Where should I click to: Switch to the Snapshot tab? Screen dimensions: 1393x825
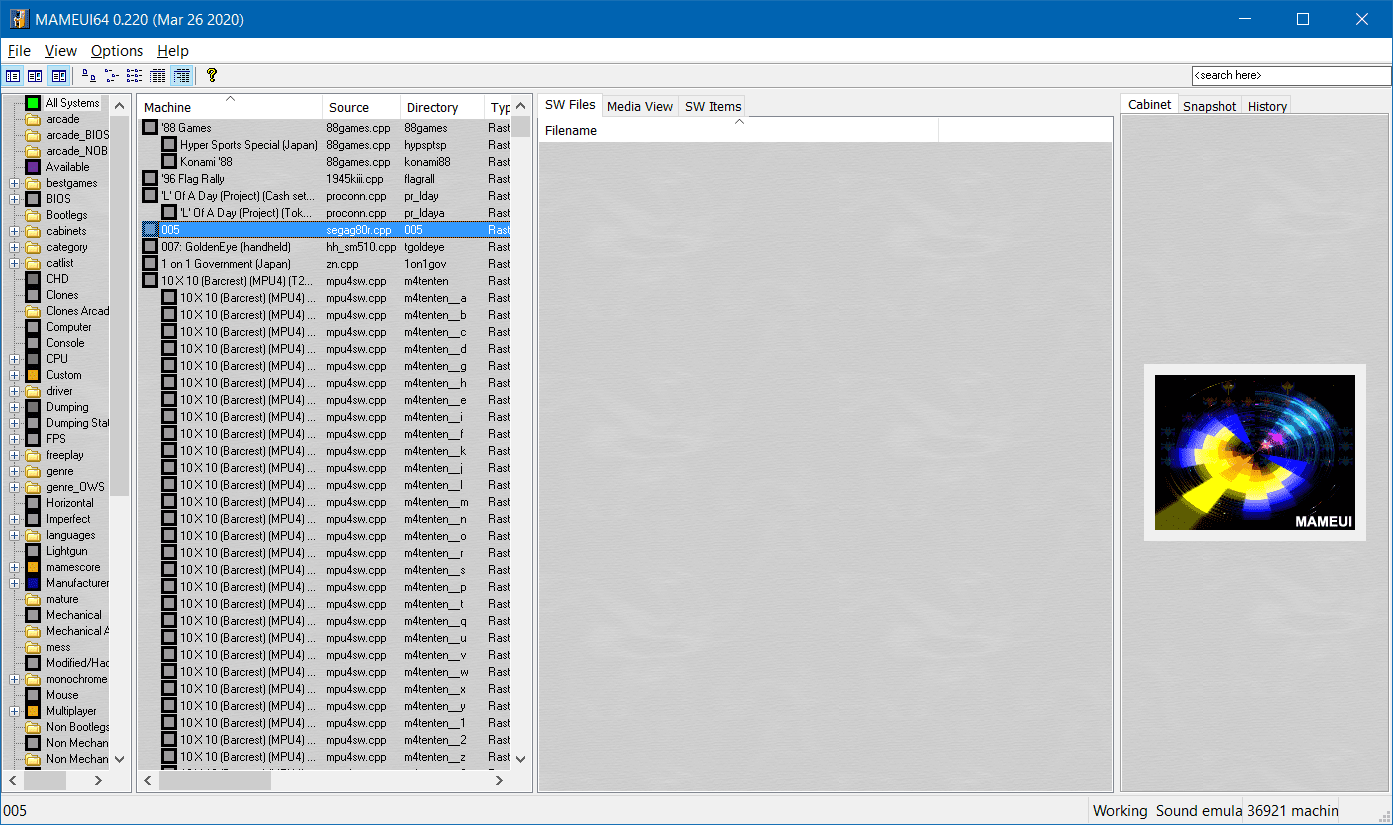click(x=1210, y=106)
